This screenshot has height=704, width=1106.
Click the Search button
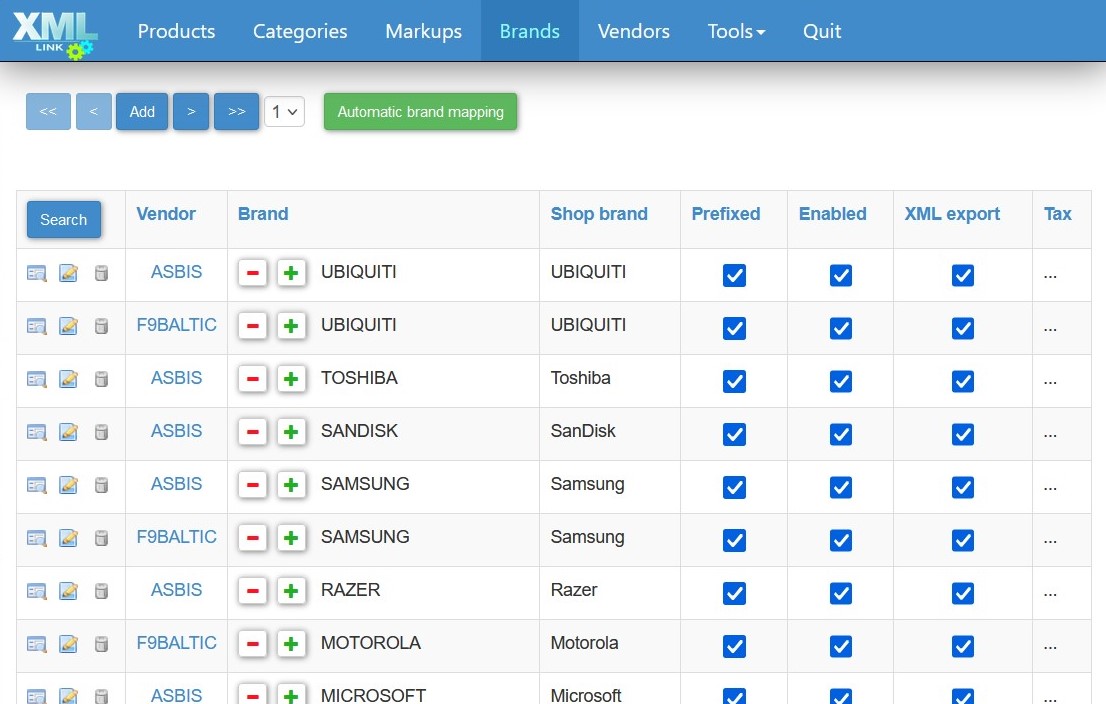coord(63,219)
